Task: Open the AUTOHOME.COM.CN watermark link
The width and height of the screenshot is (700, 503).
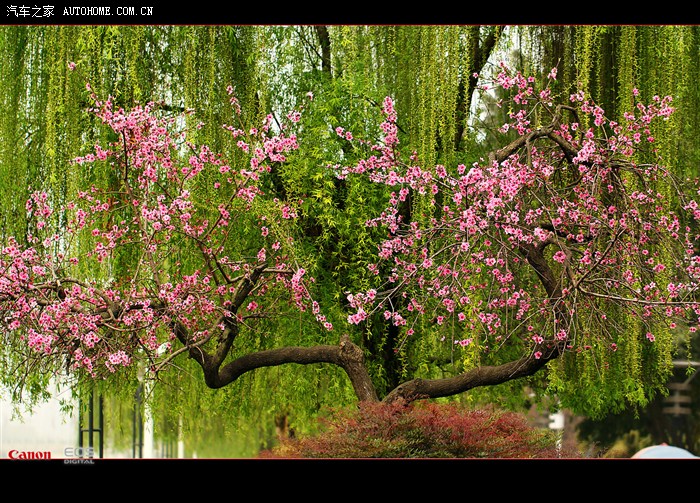Action: click(108, 11)
